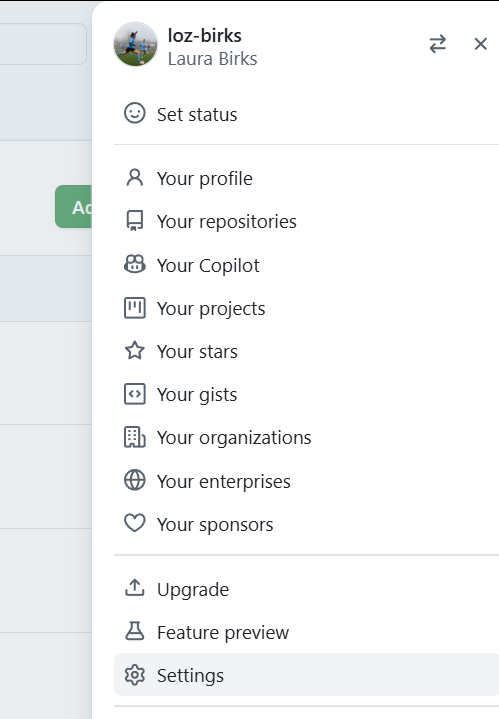This screenshot has height=719, width=499.
Task: Click the projects board icon
Action: tap(135, 308)
